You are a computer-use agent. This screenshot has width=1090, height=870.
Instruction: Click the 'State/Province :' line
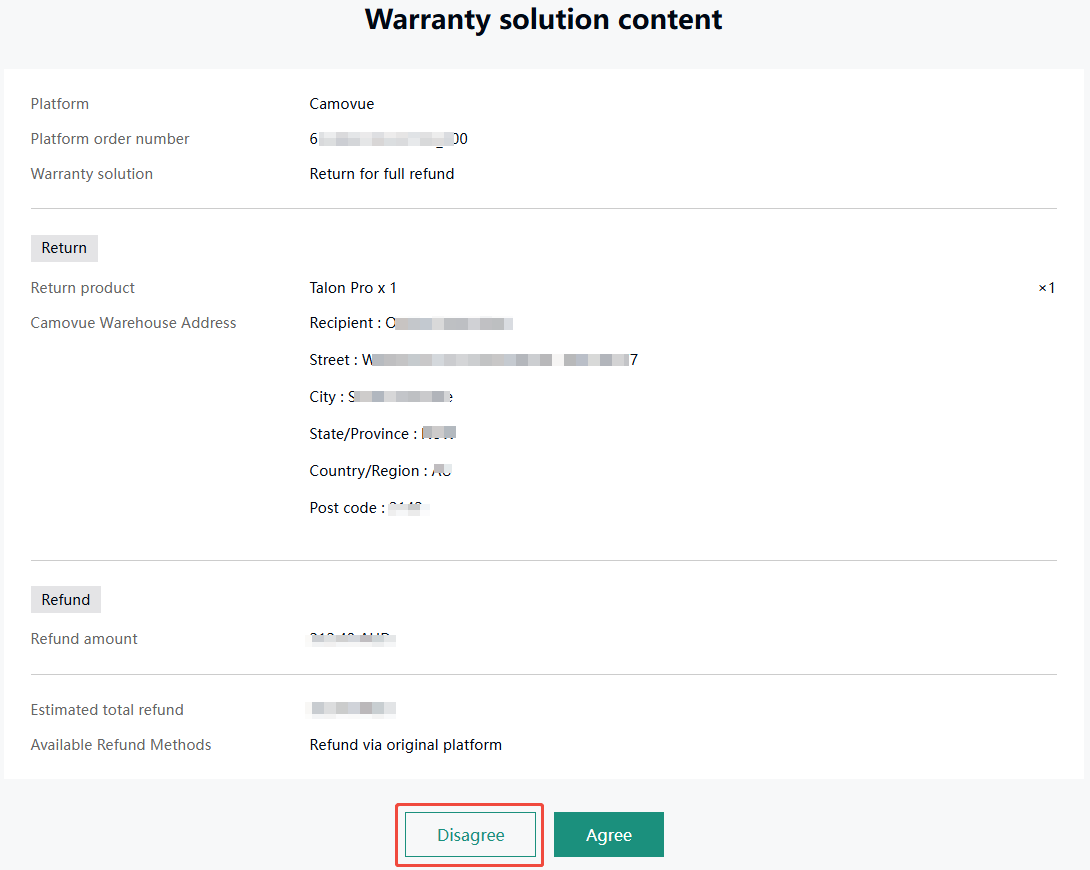(x=382, y=434)
